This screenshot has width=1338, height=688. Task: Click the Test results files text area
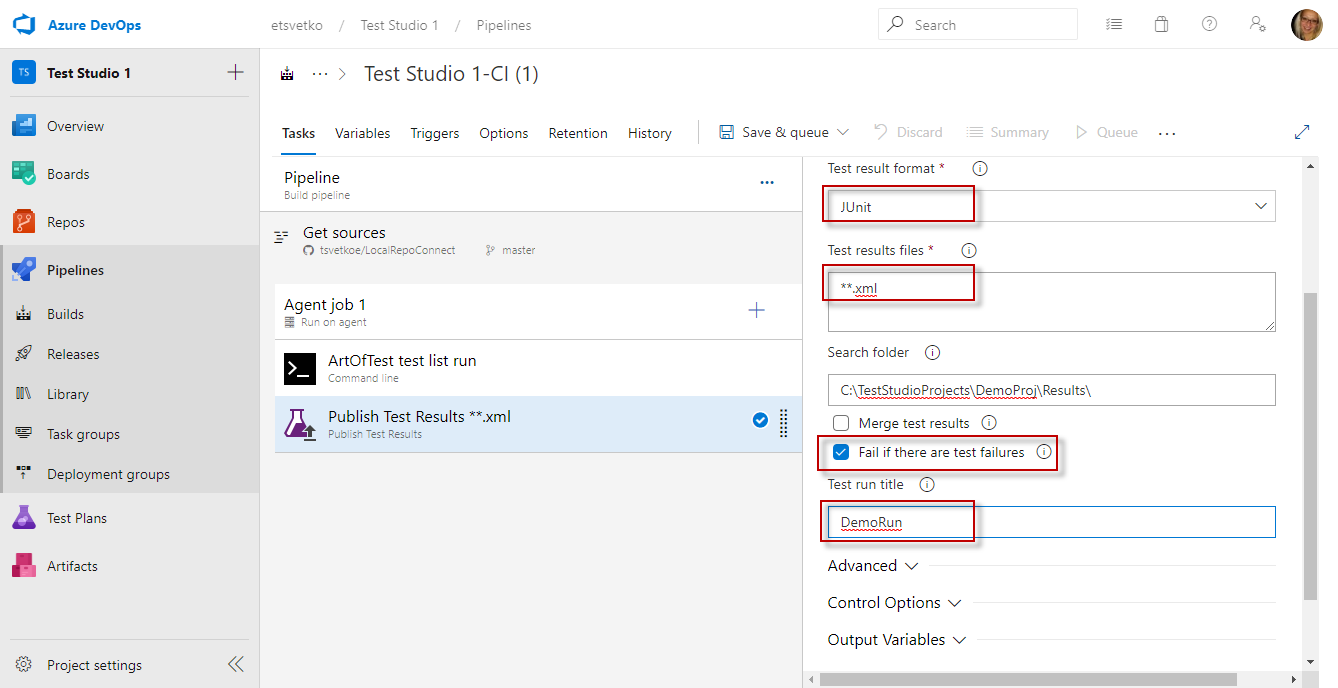pyautogui.click(x=1051, y=301)
